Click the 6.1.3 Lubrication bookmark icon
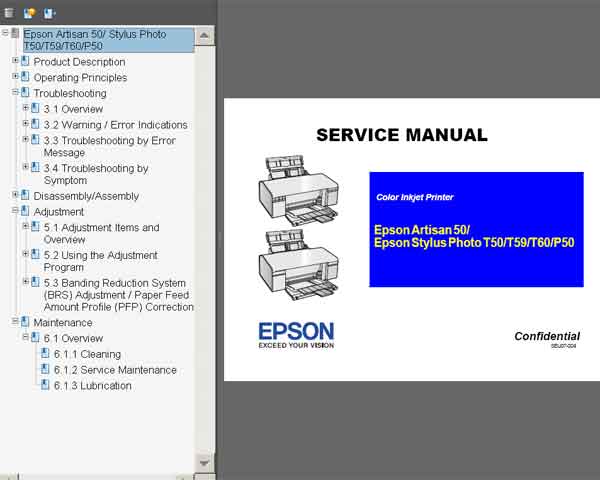600x480 pixels. [45, 385]
